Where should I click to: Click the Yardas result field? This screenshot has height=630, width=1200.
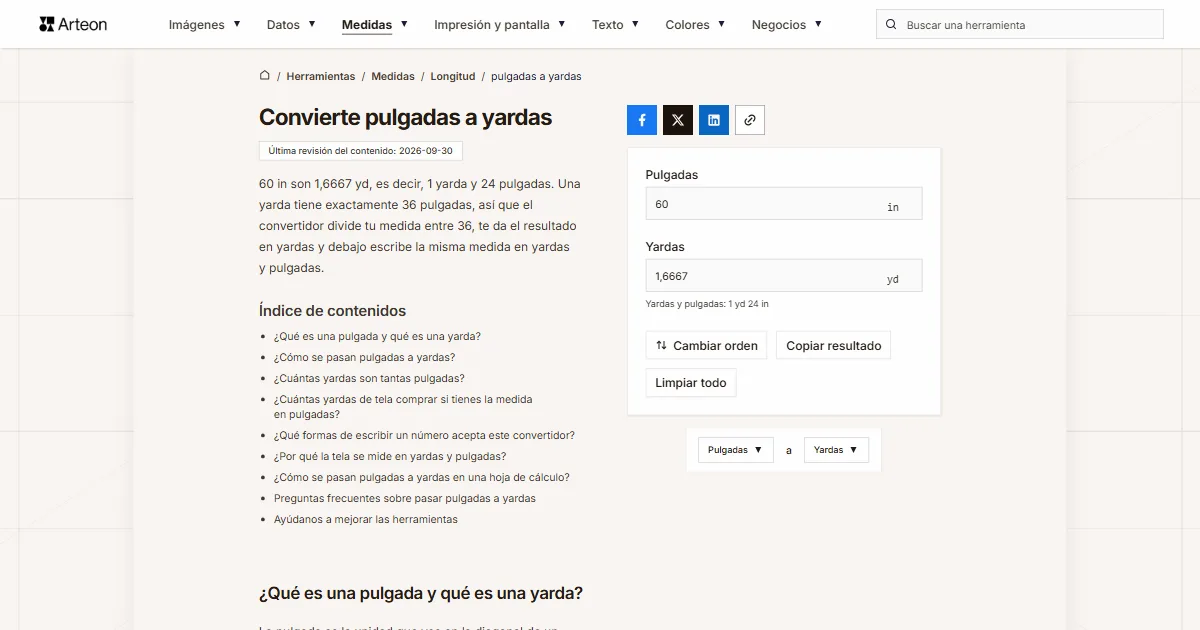click(x=784, y=276)
